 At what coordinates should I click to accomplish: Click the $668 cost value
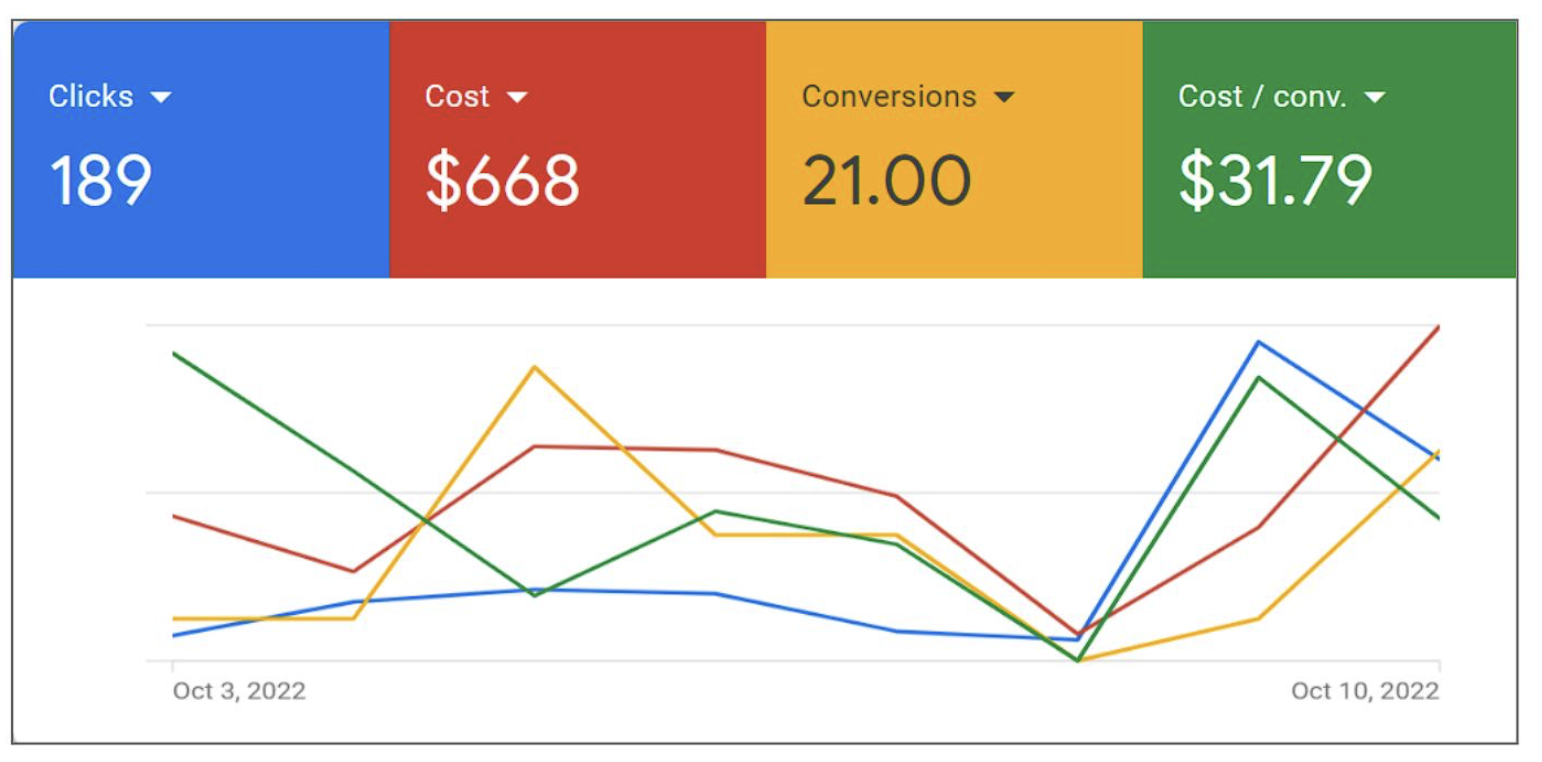[x=502, y=181]
